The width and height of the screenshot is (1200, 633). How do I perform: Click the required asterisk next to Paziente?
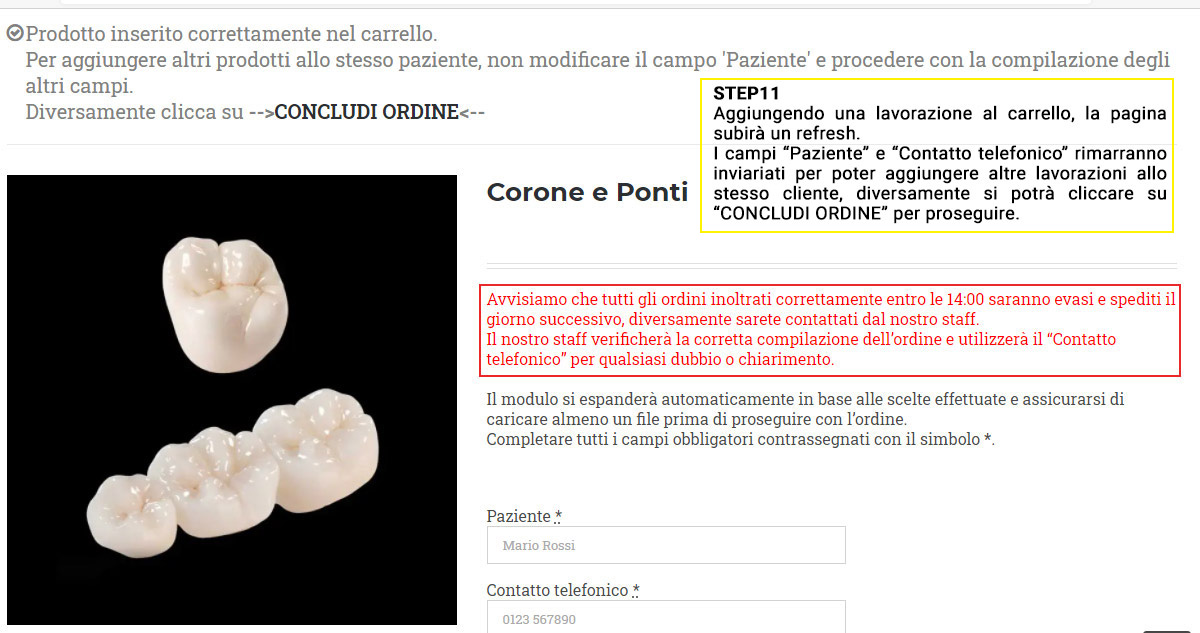pos(558,515)
